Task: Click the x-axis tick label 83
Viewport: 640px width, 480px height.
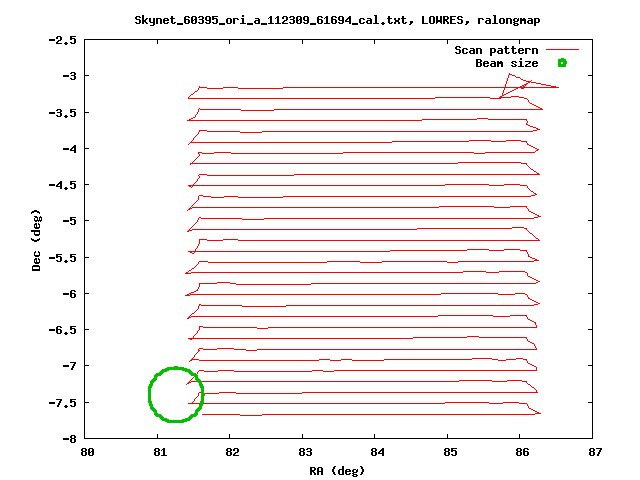Action: pos(305,452)
